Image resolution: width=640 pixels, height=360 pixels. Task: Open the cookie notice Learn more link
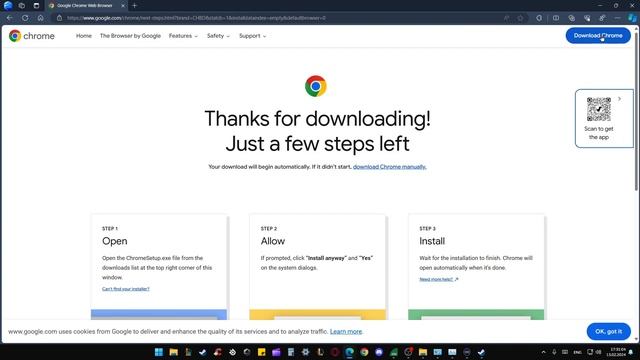[x=346, y=331]
